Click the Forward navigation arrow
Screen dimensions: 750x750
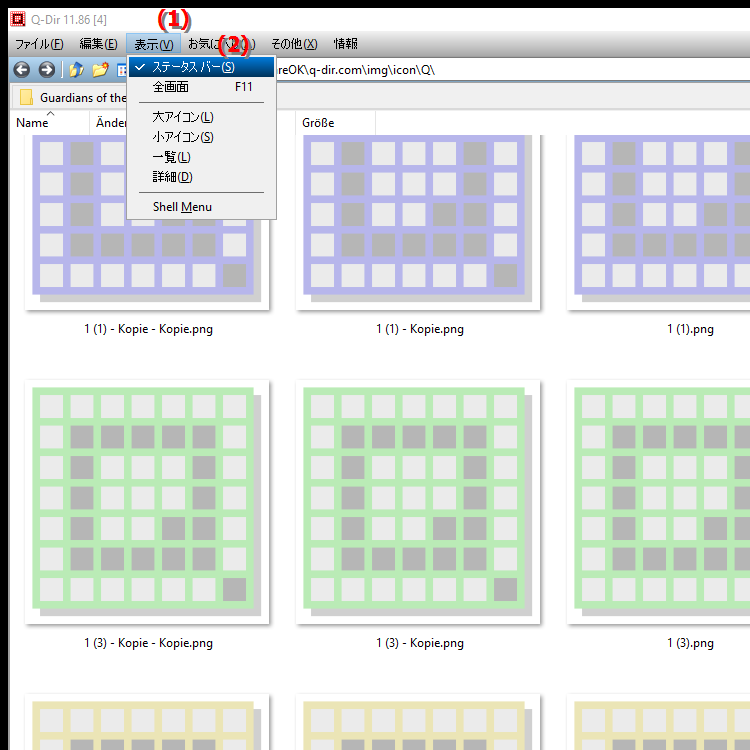click(x=46, y=70)
